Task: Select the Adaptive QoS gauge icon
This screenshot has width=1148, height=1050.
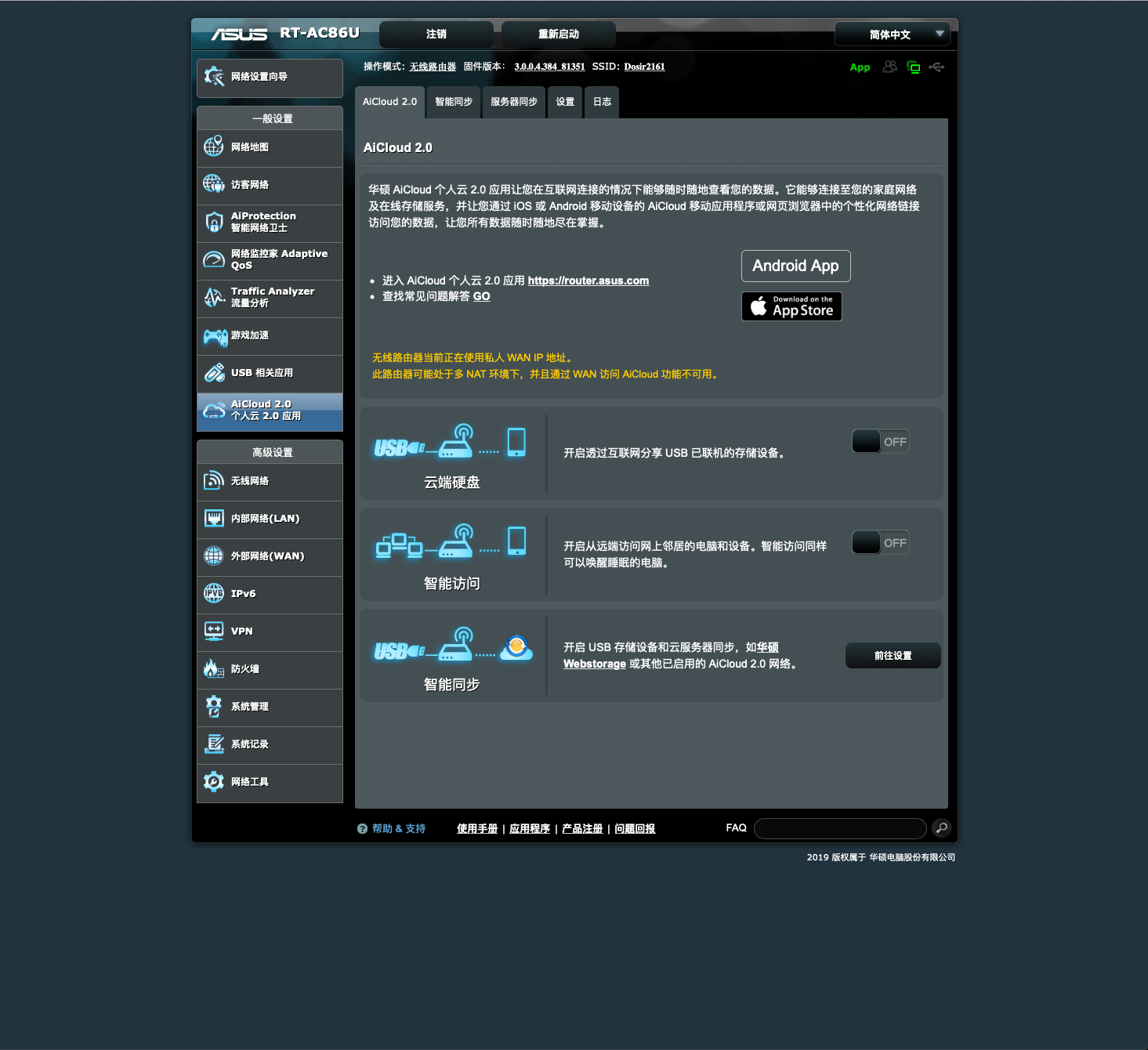Action: pyautogui.click(x=214, y=259)
